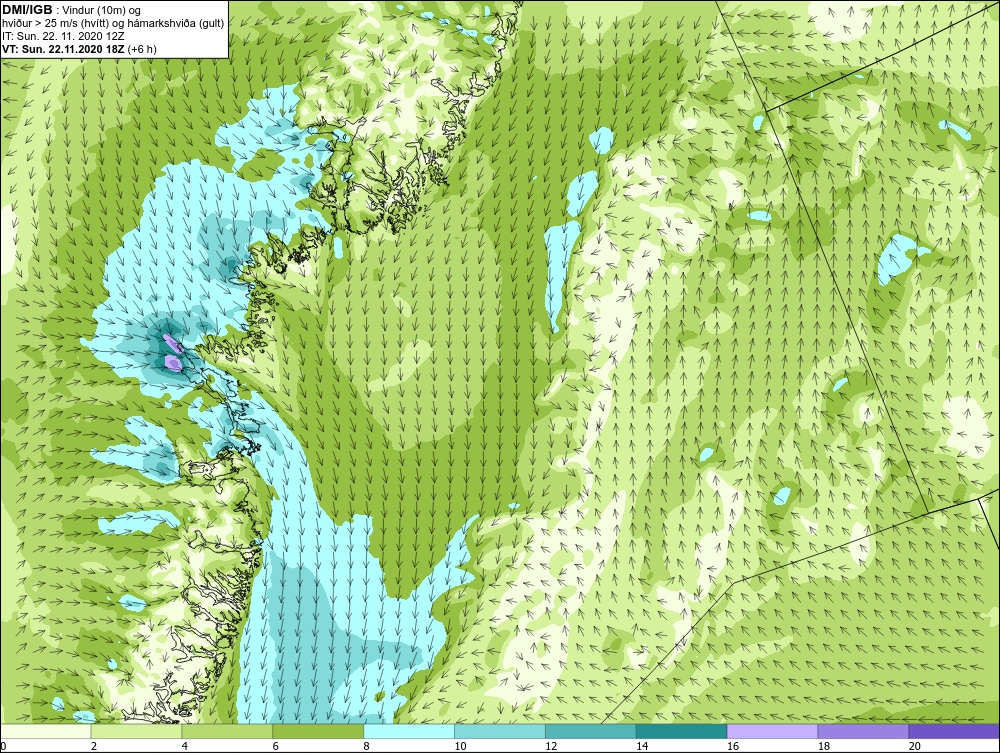The width and height of the screenshot is (1000, 753).
Task: Click the '0' scale label
Action: coord(3,746)
